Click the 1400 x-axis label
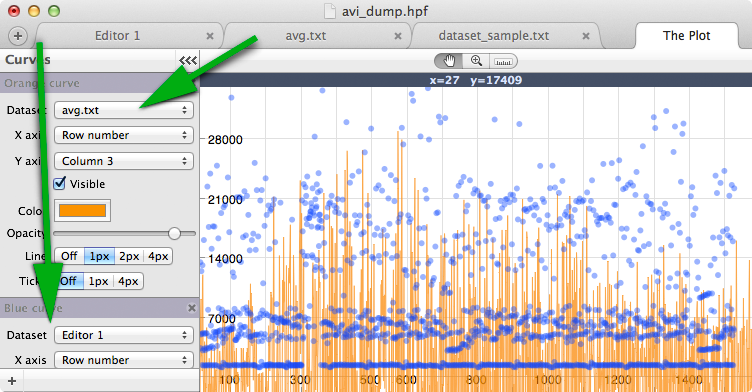Viewport: 752px width, 392px height. [x=689, y=380]
